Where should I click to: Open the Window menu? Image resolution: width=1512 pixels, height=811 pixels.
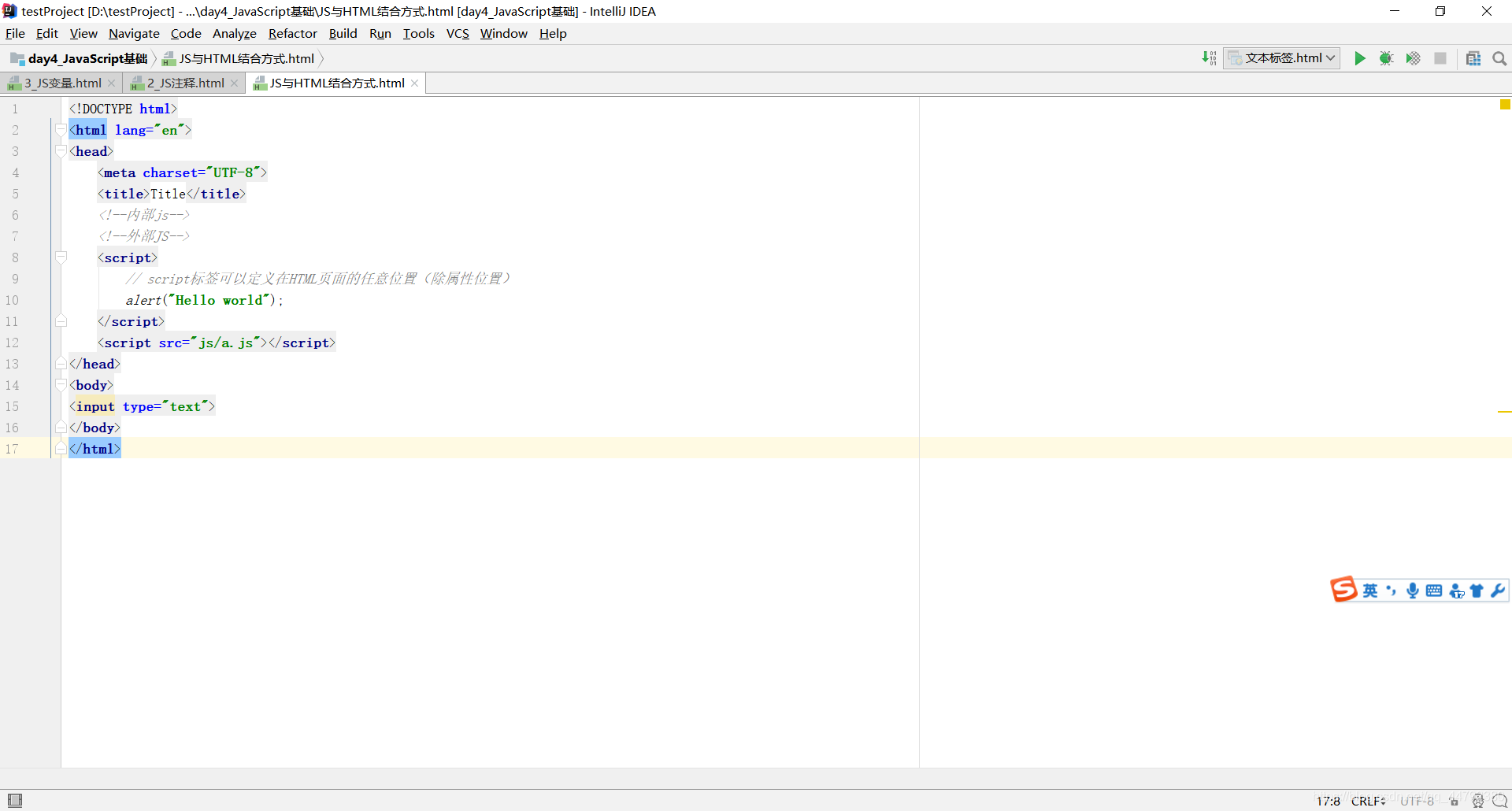click(504, 33)
